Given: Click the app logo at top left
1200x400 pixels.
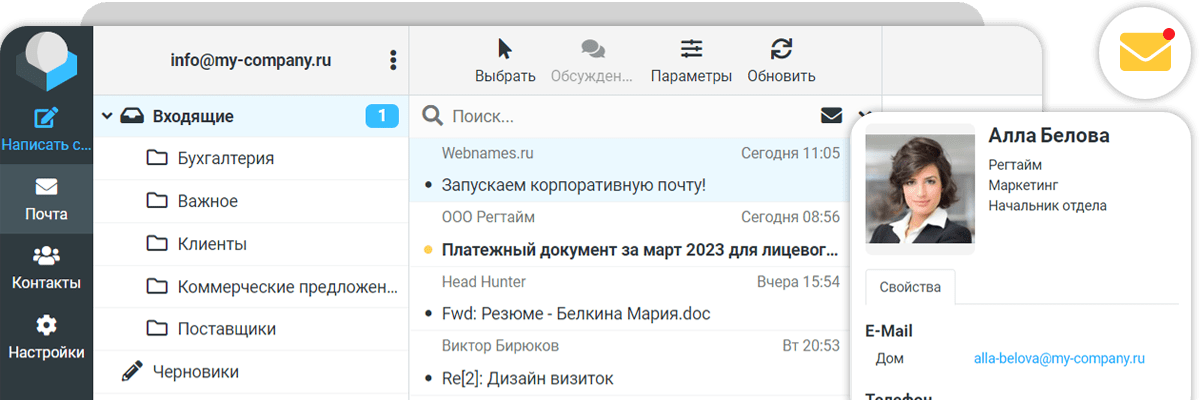Looking at the screenshot, I should coord(46,62).
